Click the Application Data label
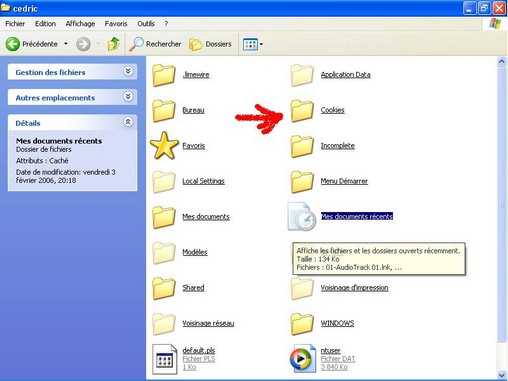The width and height of the screenshot is (508, 381). click(x=346, y=75)
